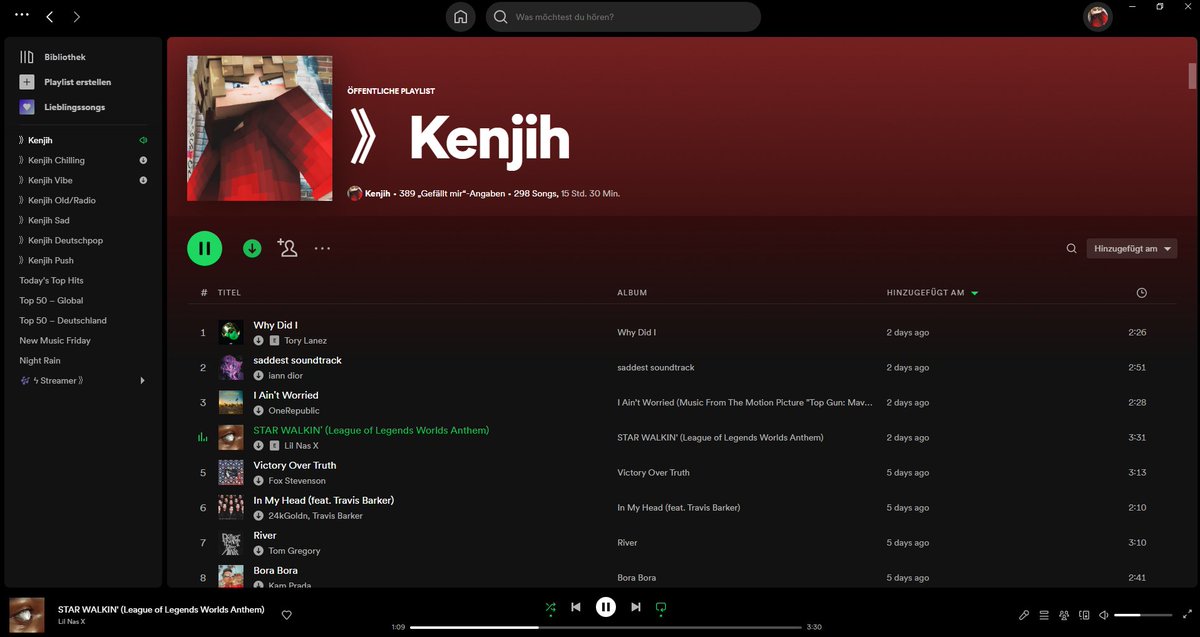Click 'saddest soundtrack' album link
This screenshot has height=637, width=1200.
coord(656,368)
